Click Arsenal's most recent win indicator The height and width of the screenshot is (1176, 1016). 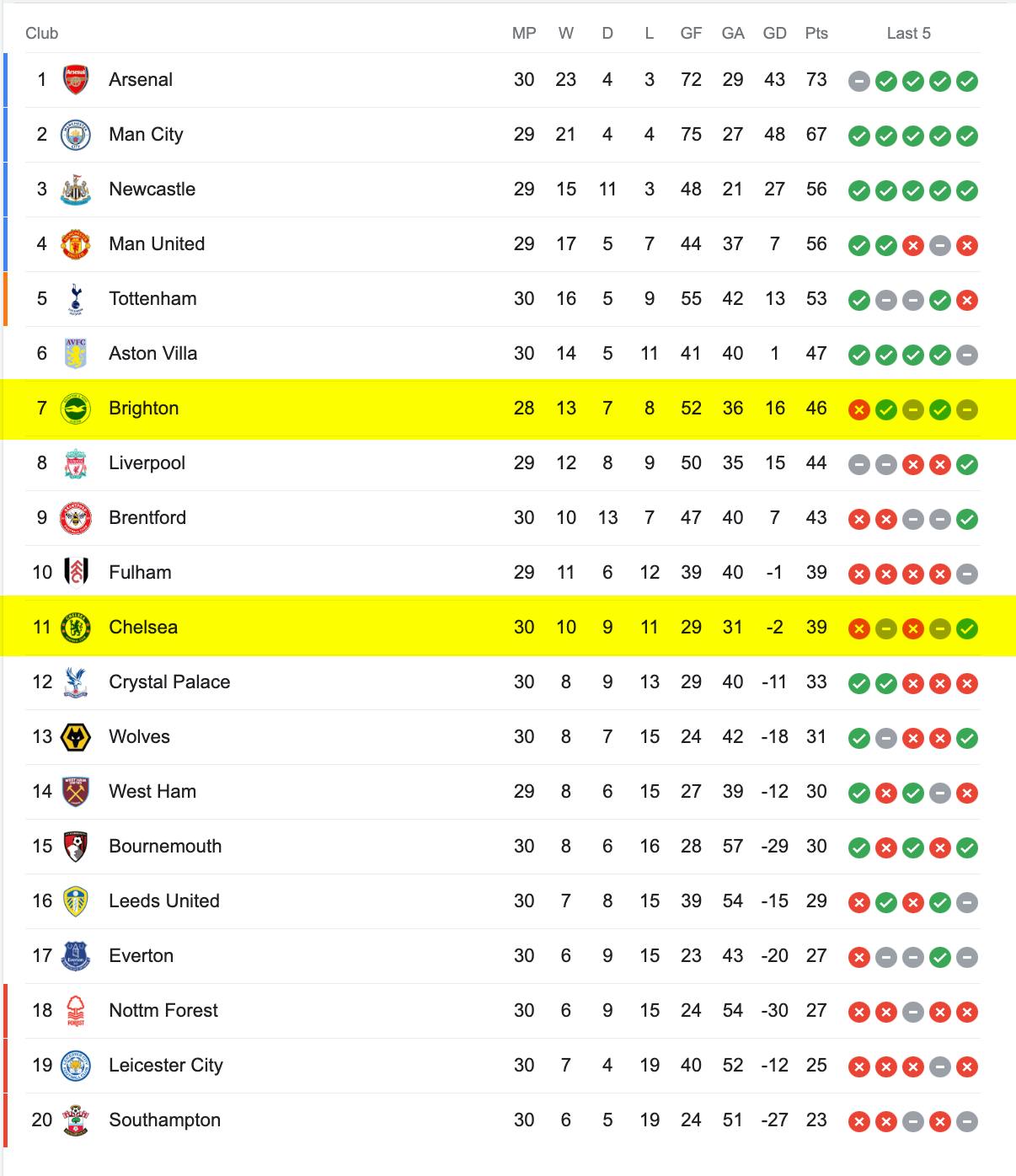[967, 81]
